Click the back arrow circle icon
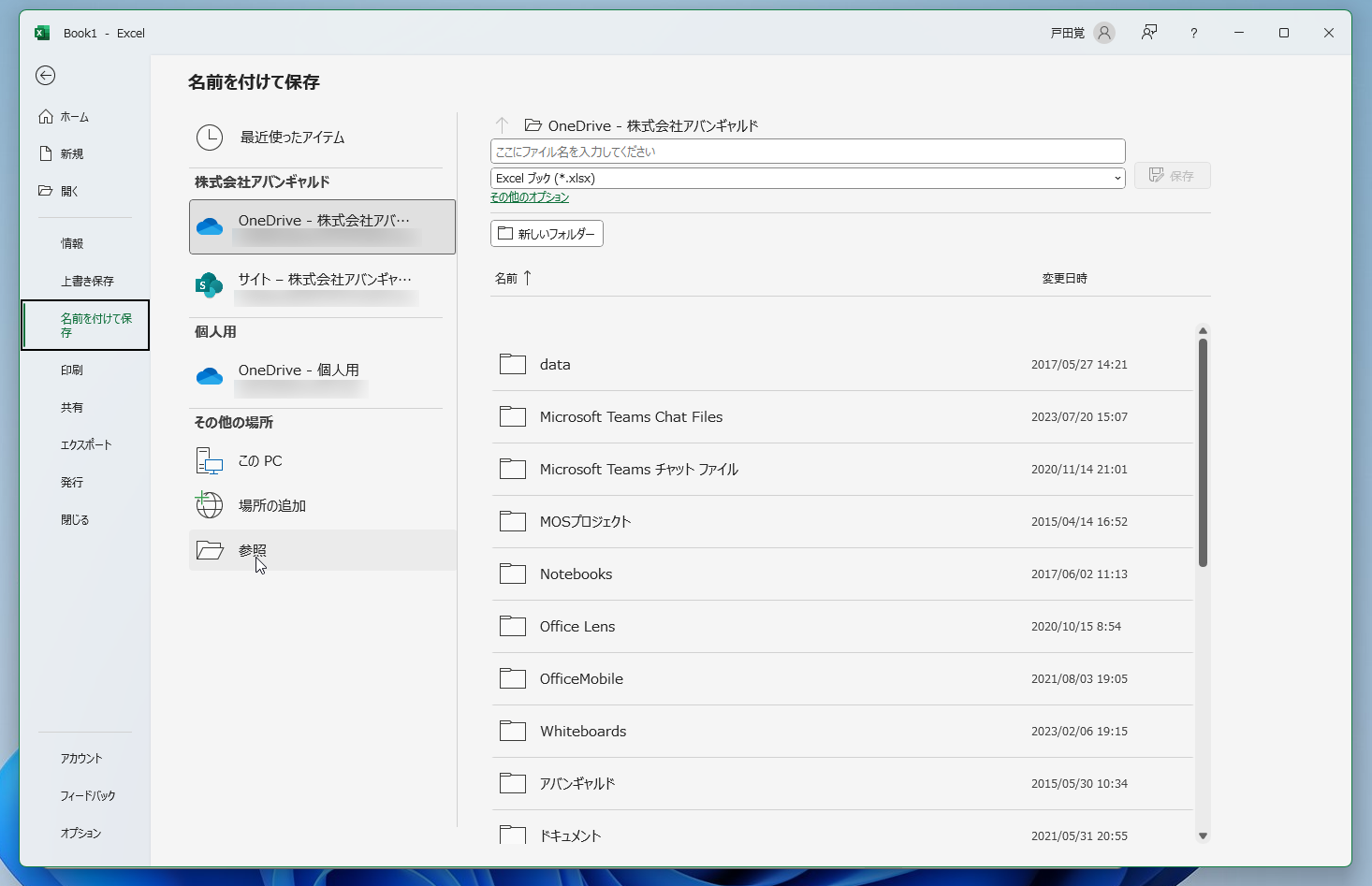 (45, 76)
